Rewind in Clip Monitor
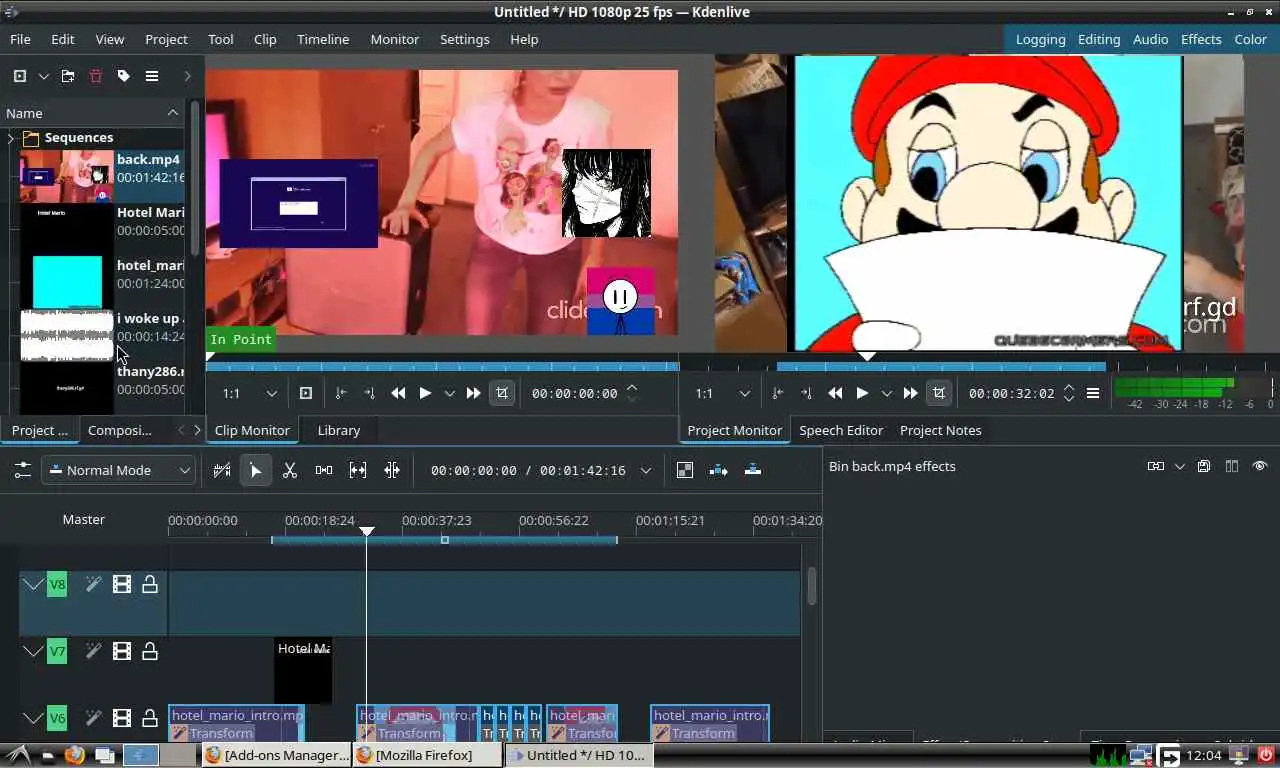 coord(398,393)
